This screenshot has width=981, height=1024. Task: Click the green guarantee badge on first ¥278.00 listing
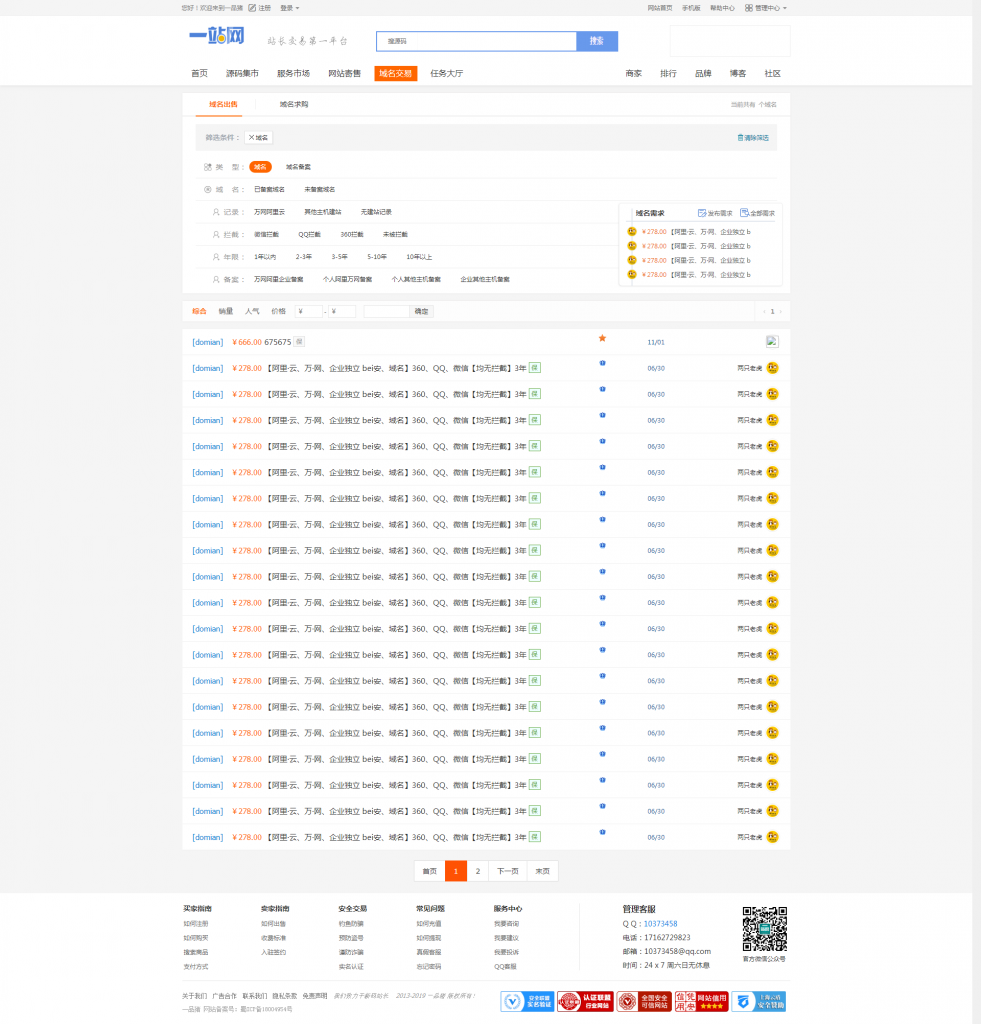click(x=535, y=368)
